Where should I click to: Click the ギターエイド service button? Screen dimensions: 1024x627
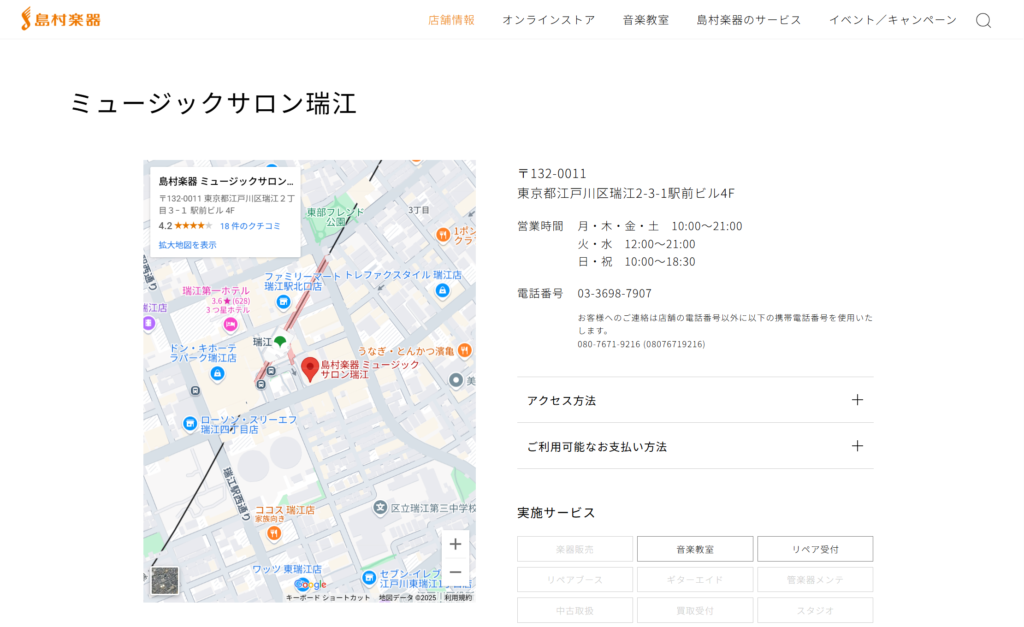pyautogui.click(x=695, y=580)
